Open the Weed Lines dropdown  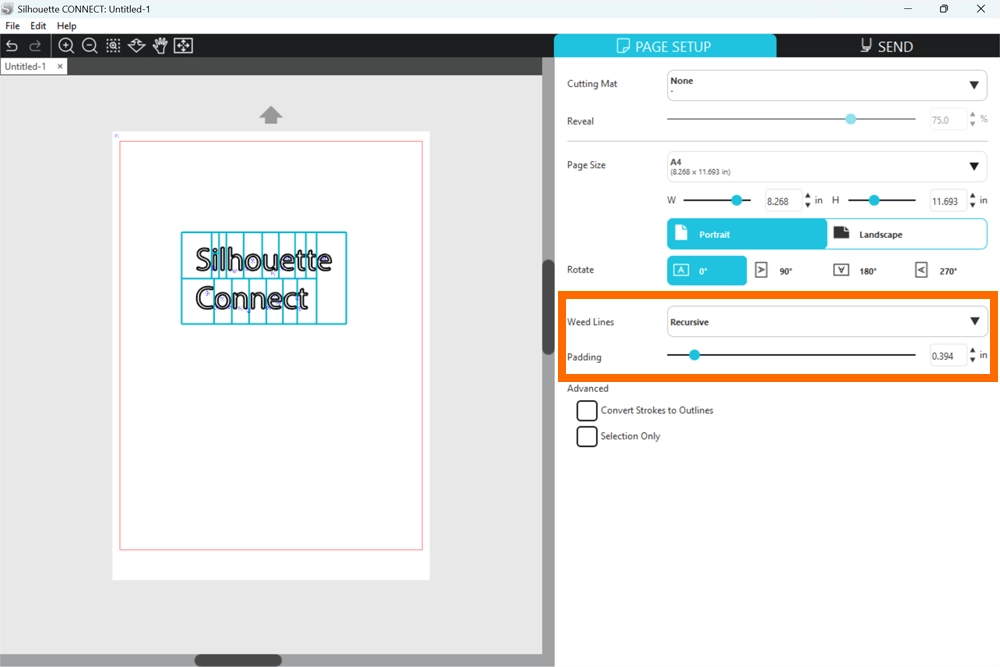[x=826, y=322]
